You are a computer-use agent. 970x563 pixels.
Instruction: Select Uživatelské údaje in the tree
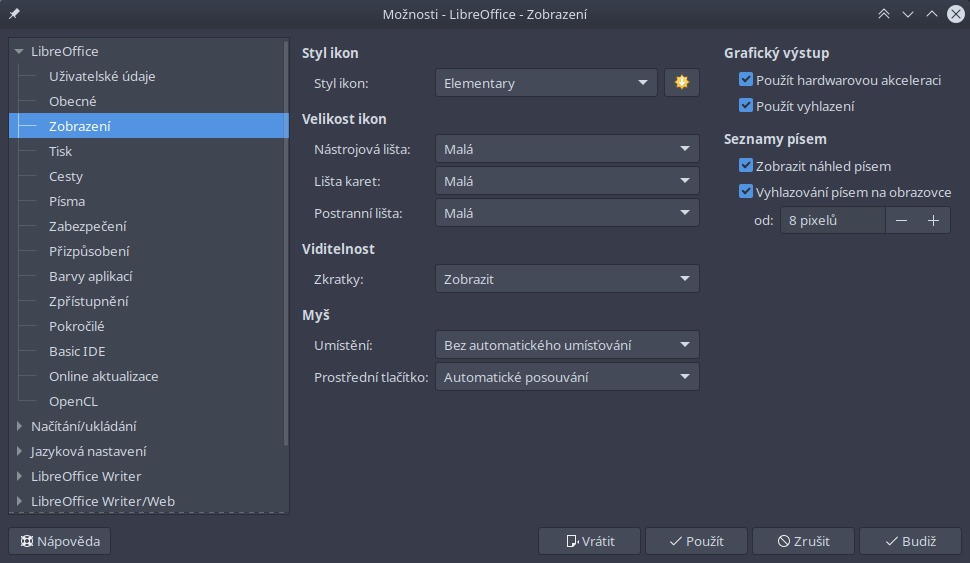coord(102,76)
